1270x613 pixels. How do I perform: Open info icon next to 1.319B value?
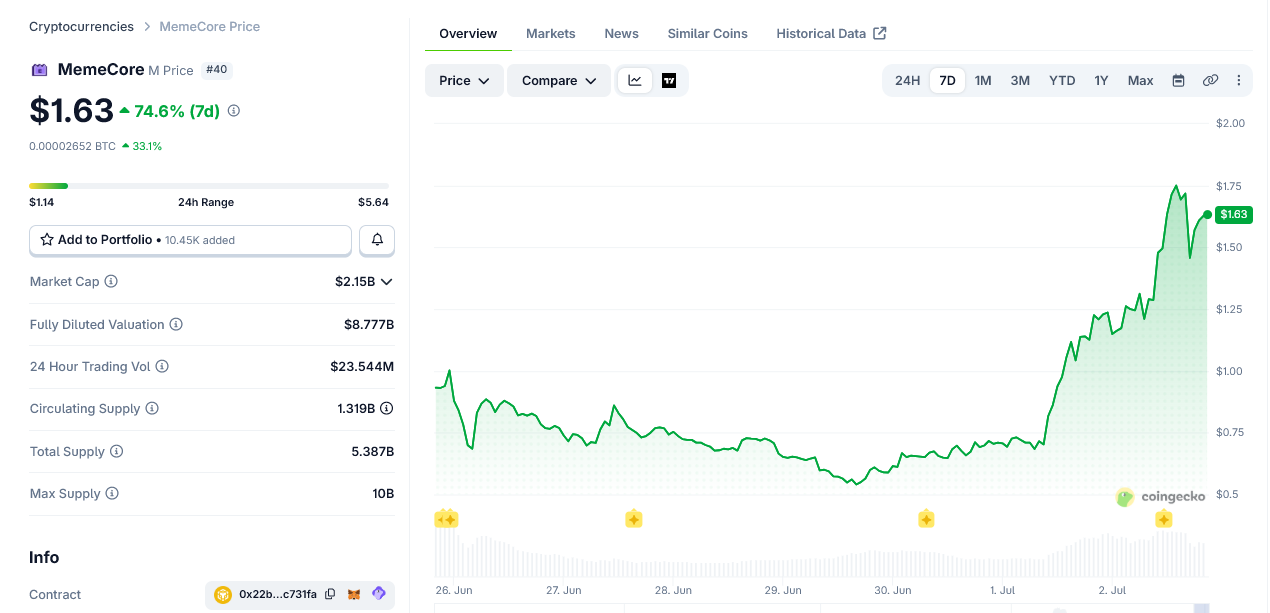(x=387, y=409)
